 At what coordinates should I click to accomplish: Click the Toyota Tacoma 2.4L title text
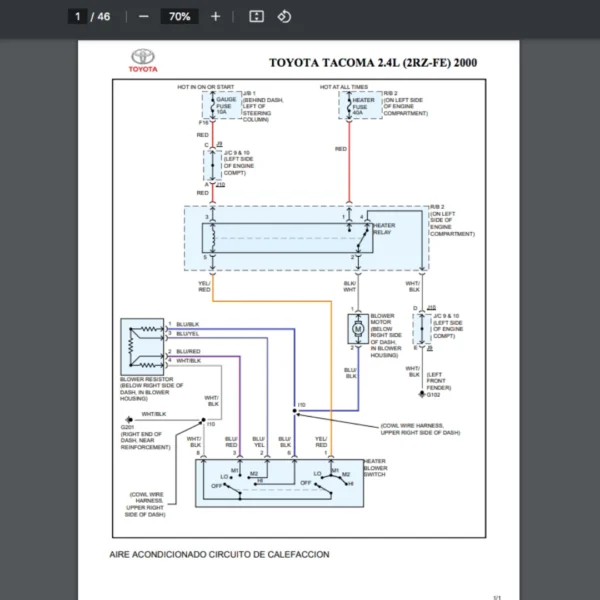pyautogui.click(x=372, y=63)
